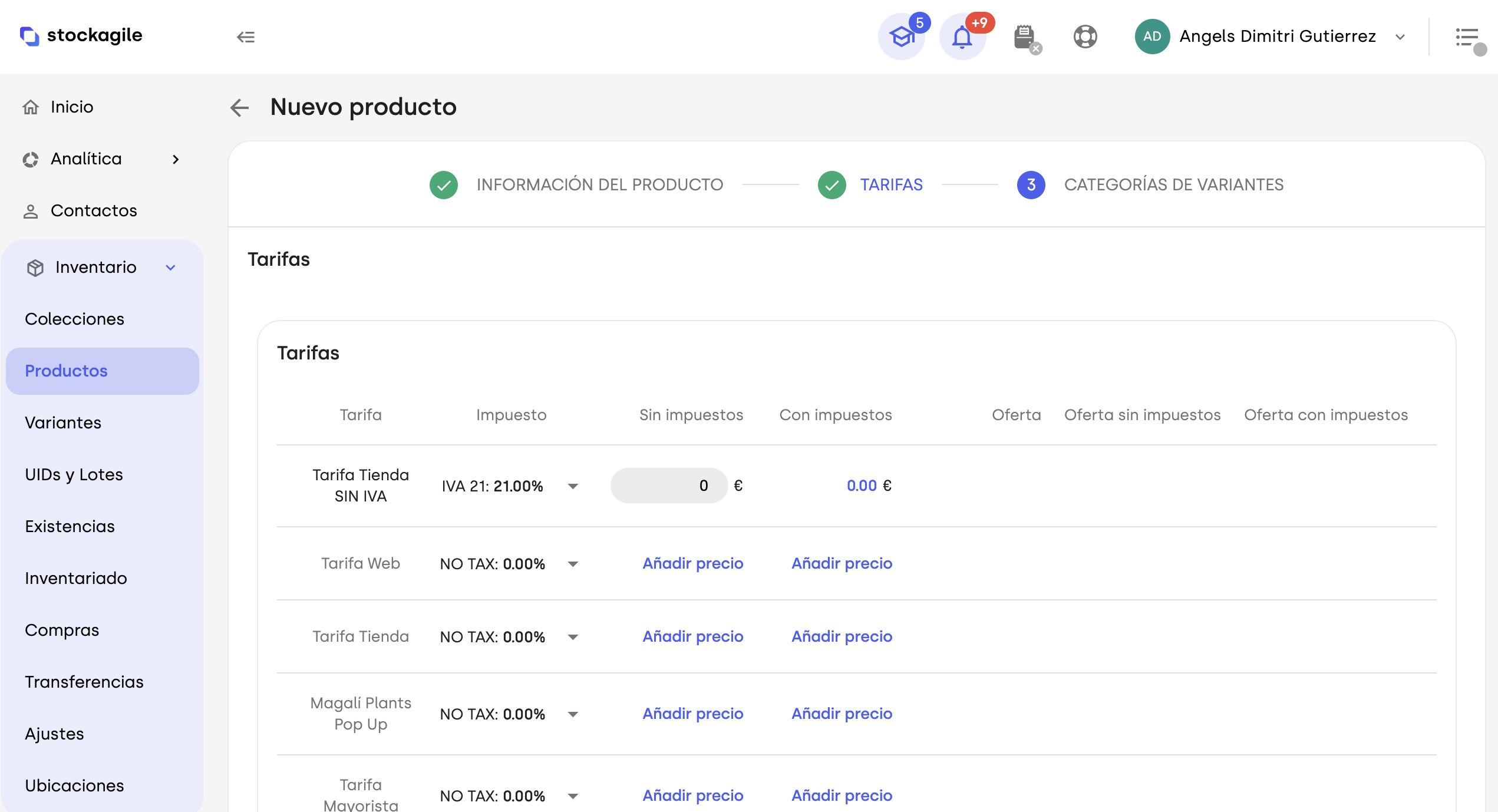Add Sin impuestos price for Tarifa Mayorista
1498x812 pixels.
(692, 796)
